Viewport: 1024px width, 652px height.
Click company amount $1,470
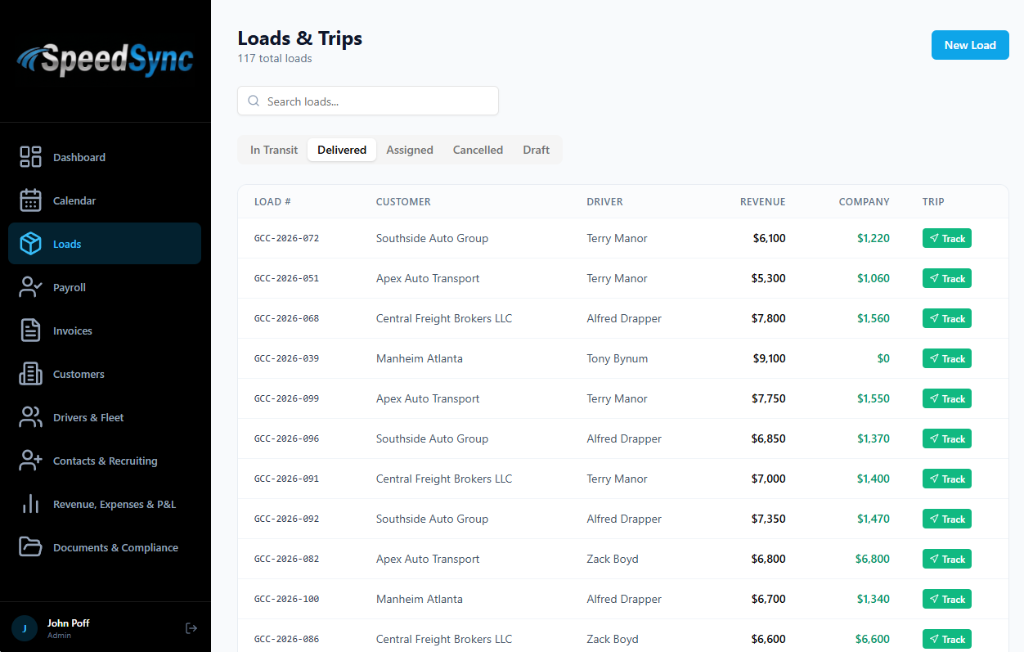coord(873,519)
